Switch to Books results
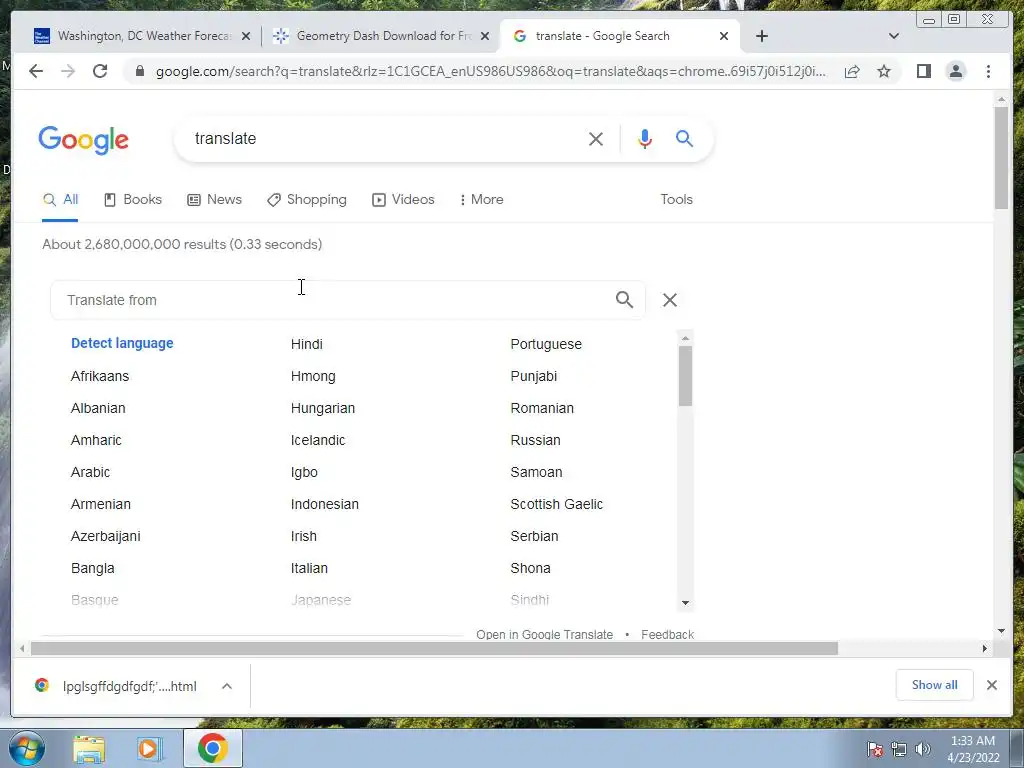The image size is (1024, 768). point(133,200)
